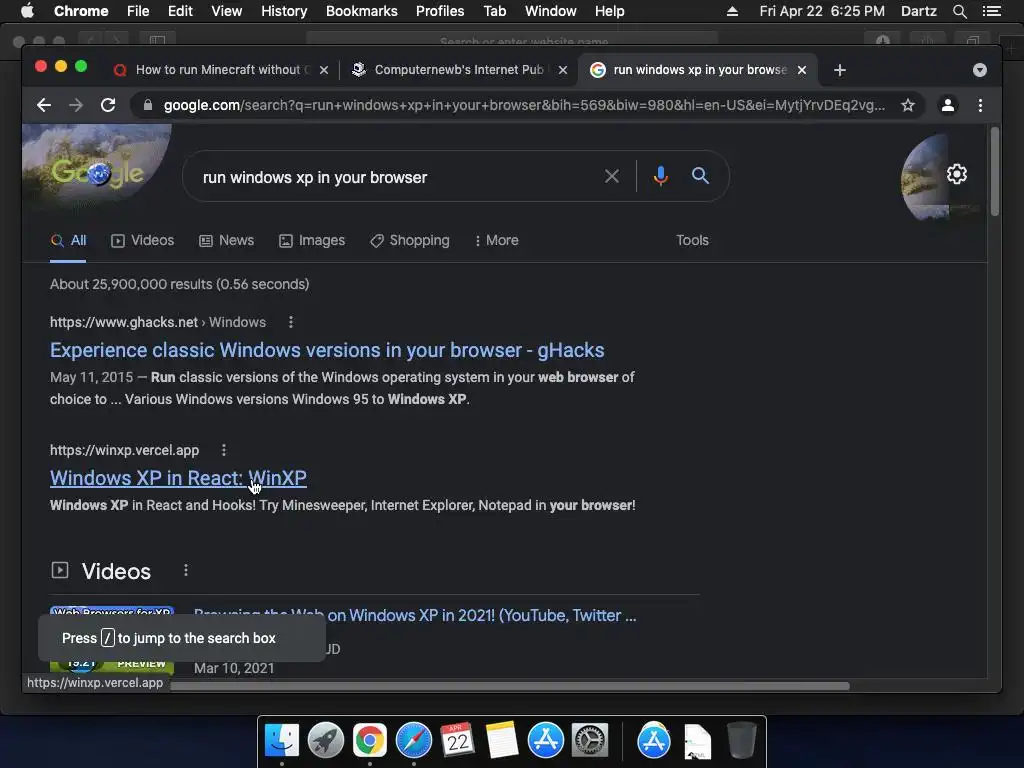This screenshot has height=768, width=1024.
Task: Close the Computernewb's Internet Pub tab
Action: tap(563, 70)
